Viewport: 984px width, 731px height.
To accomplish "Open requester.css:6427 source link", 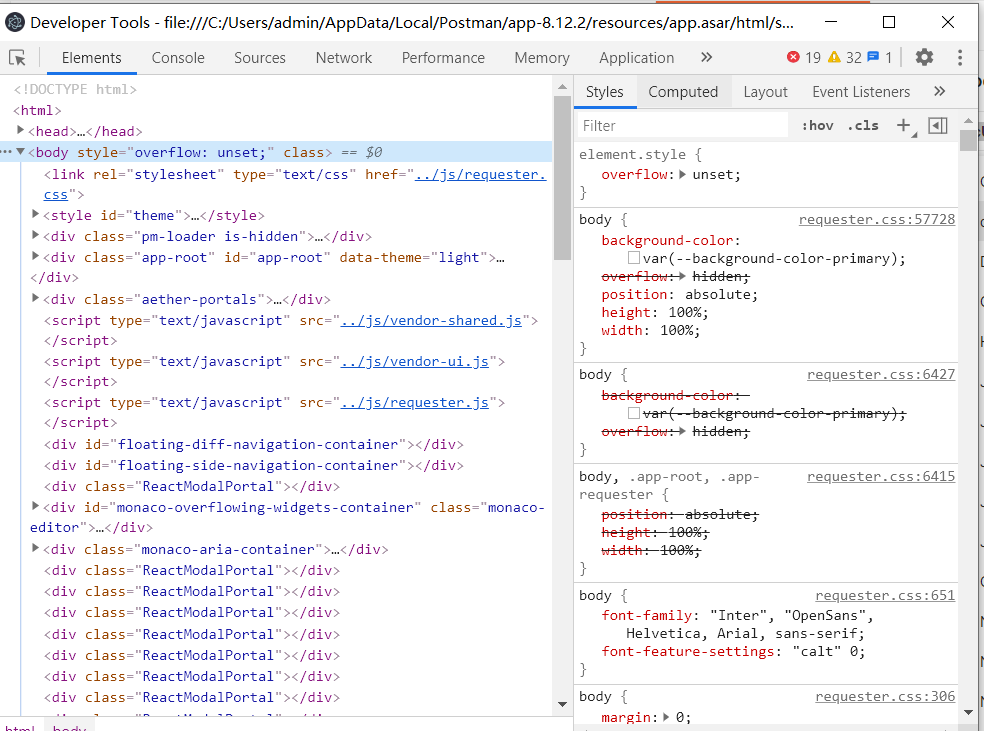I will (x=881, y=375).
